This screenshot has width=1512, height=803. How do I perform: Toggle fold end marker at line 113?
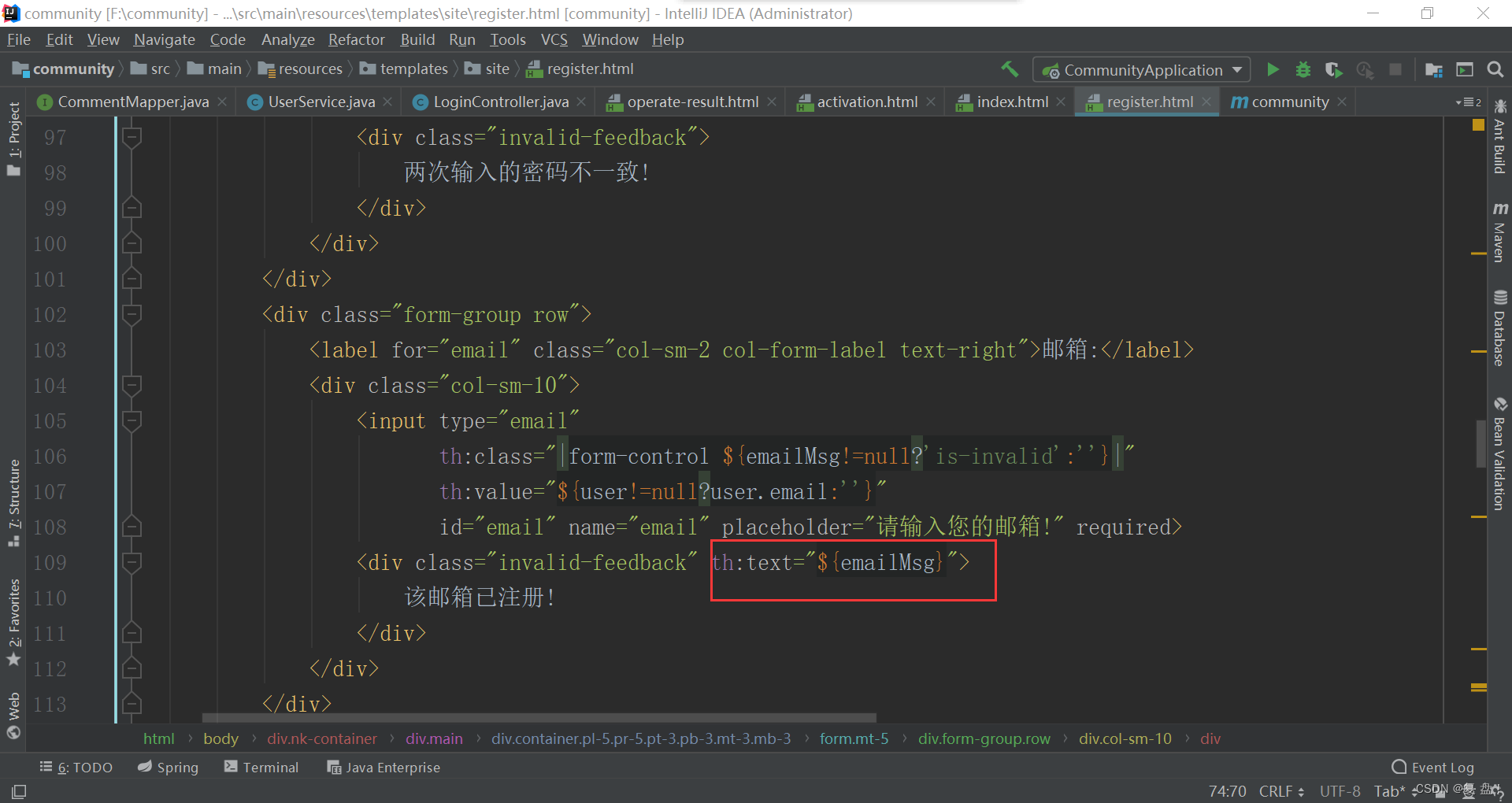coord(132,705)
